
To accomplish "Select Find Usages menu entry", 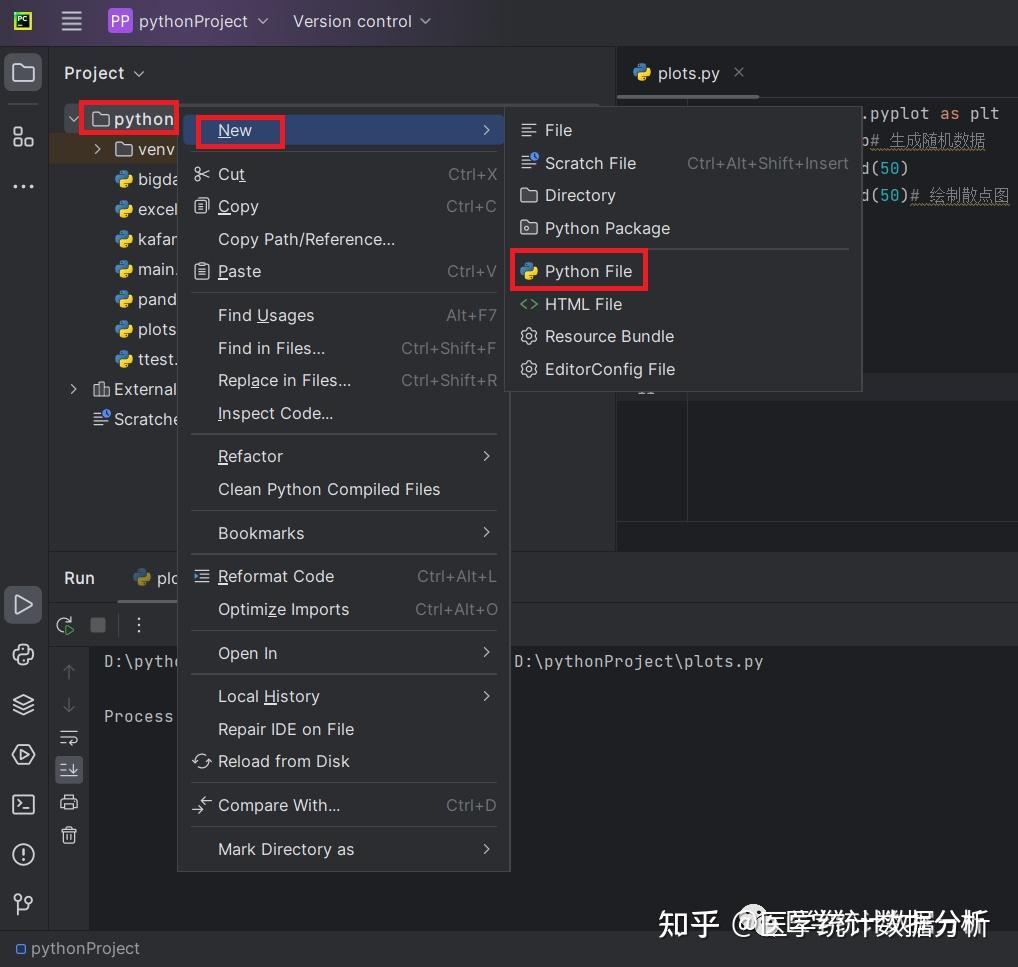I will click(344, 316).
